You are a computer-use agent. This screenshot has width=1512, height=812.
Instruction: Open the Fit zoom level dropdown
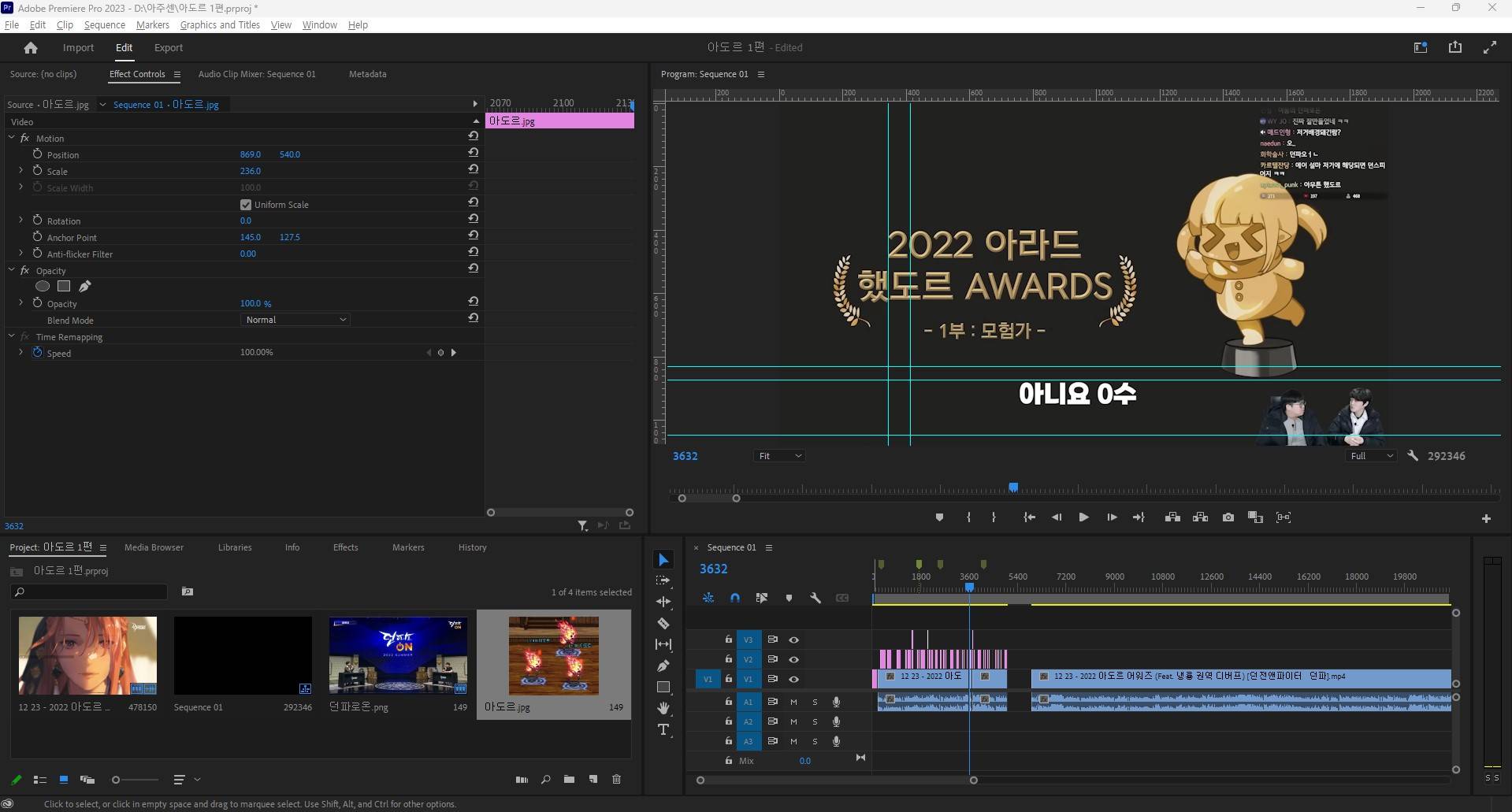[779, 456]
